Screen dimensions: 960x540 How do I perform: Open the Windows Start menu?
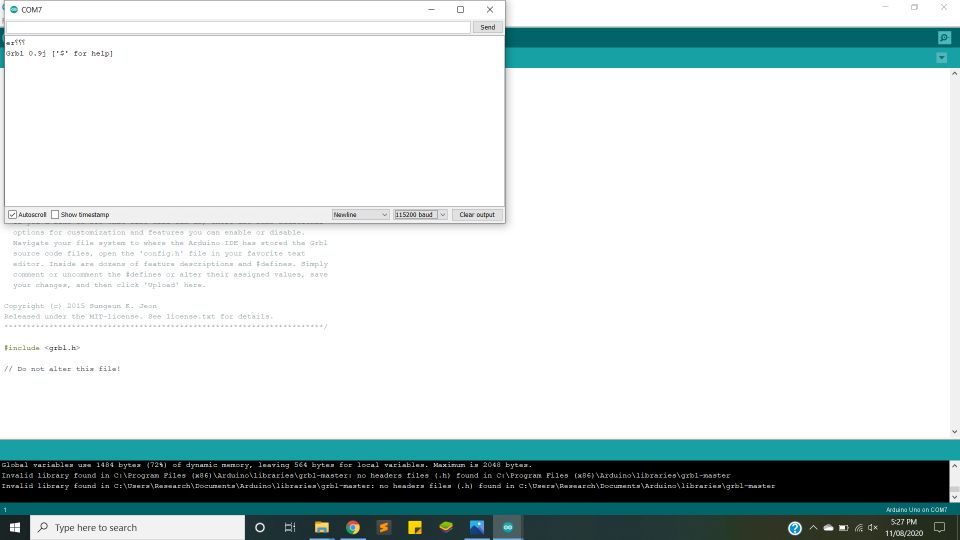15,527
